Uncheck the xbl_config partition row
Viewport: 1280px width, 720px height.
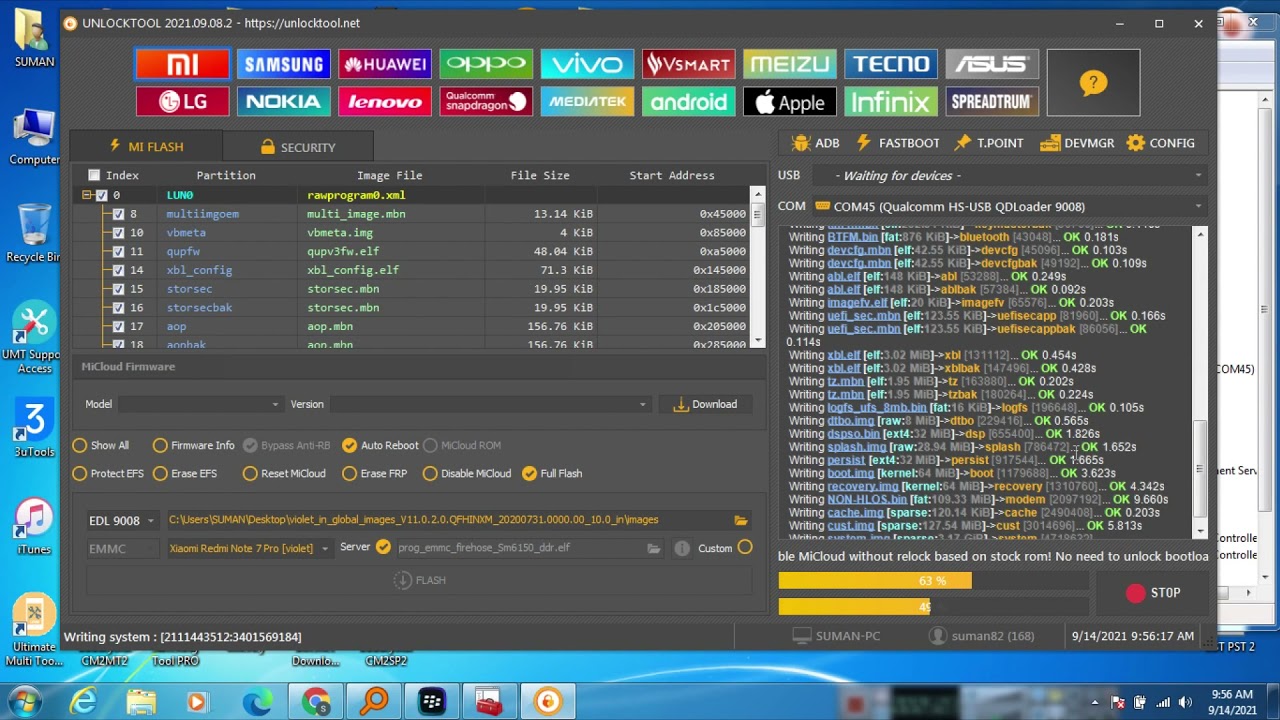point(119,270)
